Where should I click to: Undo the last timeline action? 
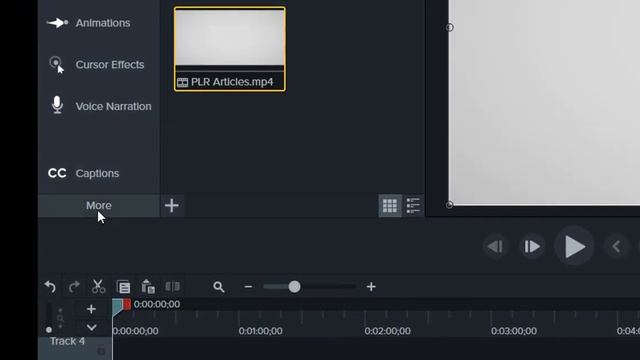pyautogui.click(x=50, y=287)
